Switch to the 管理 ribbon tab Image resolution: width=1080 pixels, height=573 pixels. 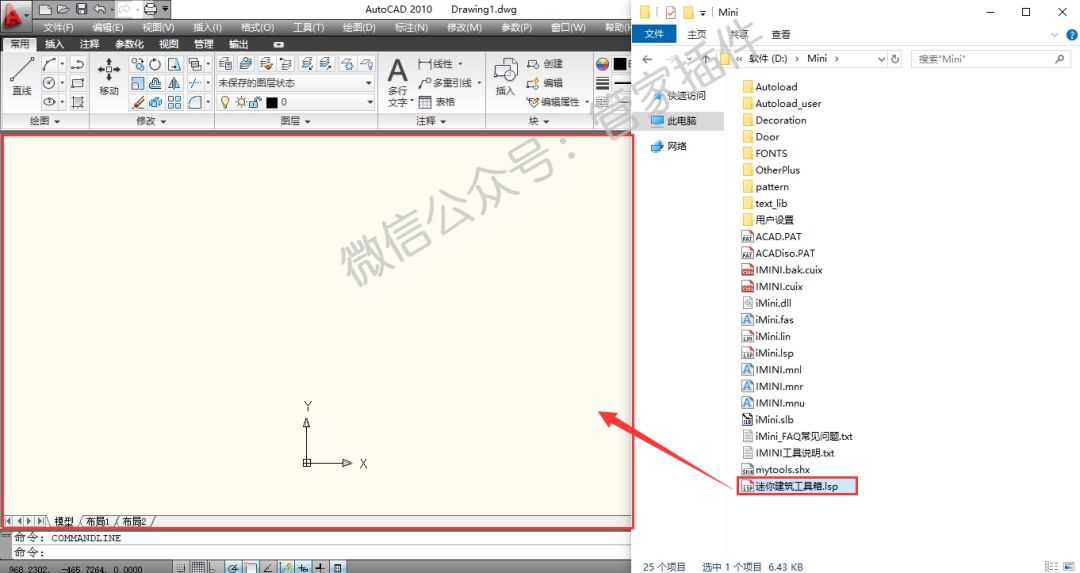(203, 44)
